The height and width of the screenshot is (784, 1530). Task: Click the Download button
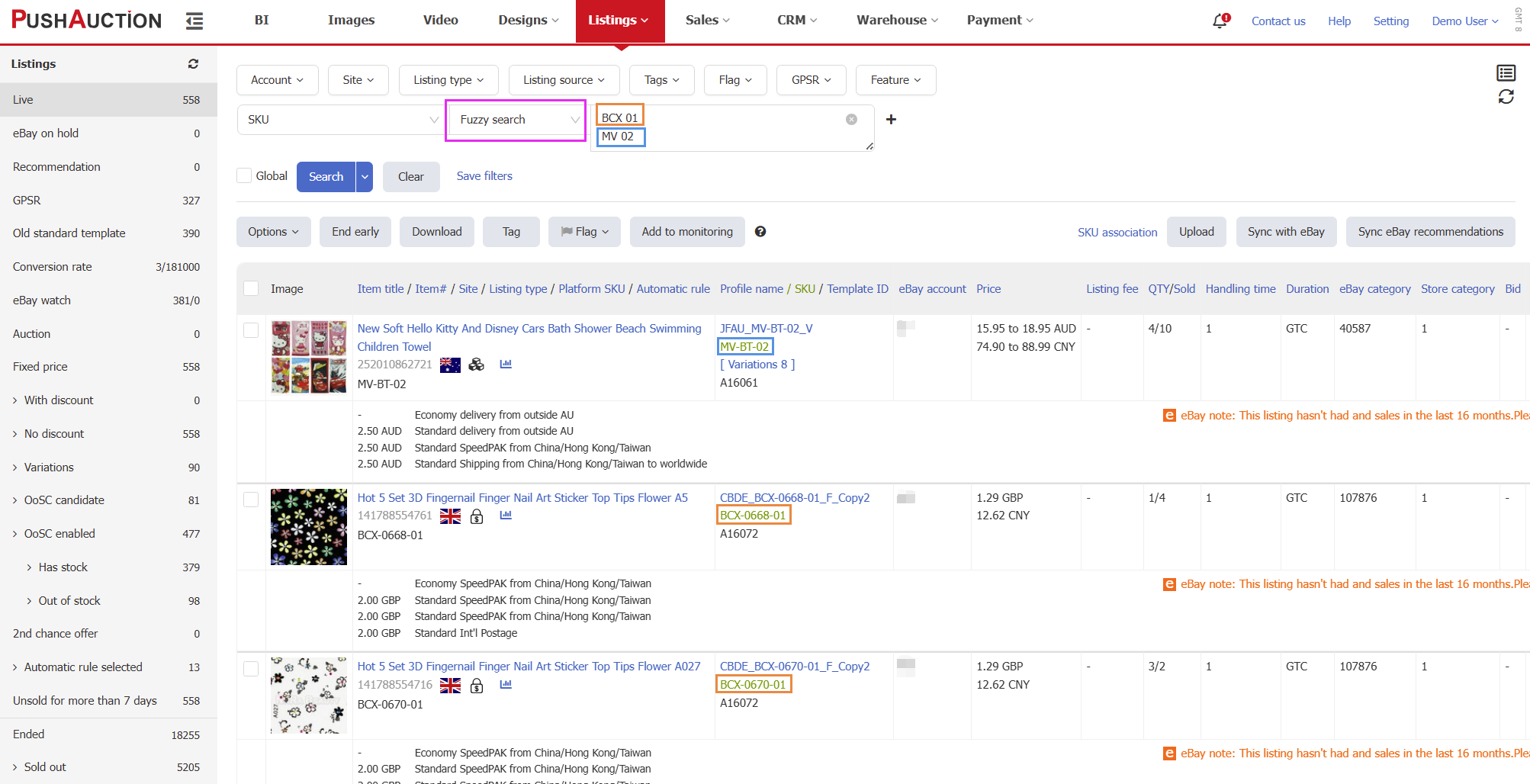[x=437, y=232]
